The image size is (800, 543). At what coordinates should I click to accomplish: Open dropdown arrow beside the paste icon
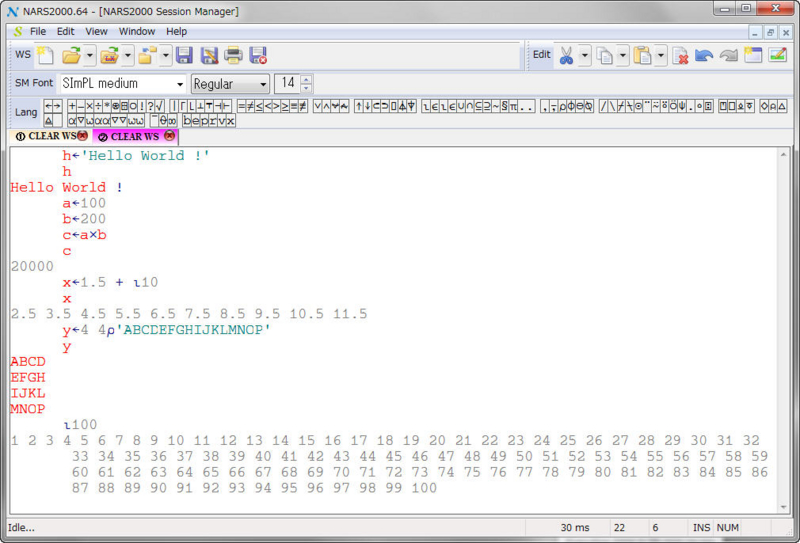coord(661,55)
